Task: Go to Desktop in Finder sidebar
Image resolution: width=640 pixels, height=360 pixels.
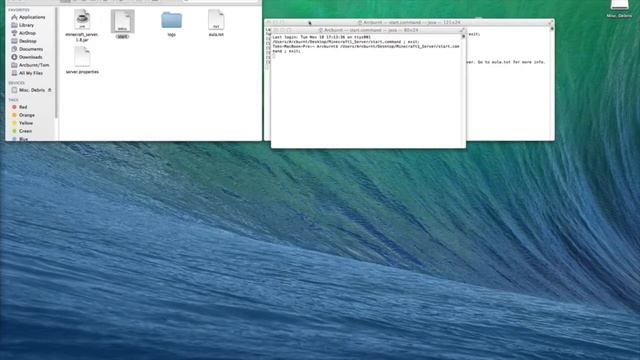Action: pos(24,41)
